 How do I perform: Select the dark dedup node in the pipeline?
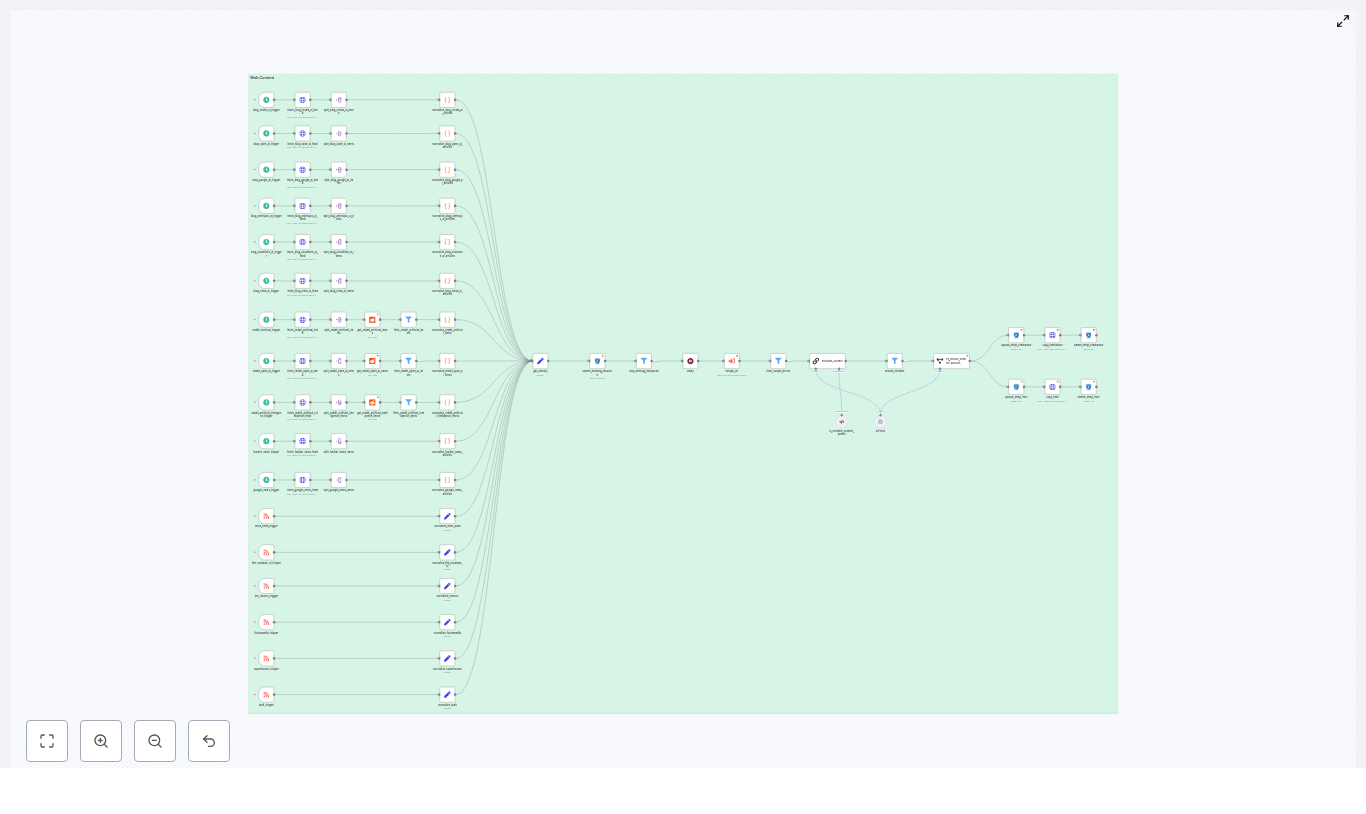pyautogui.click(x=690, y=361)
